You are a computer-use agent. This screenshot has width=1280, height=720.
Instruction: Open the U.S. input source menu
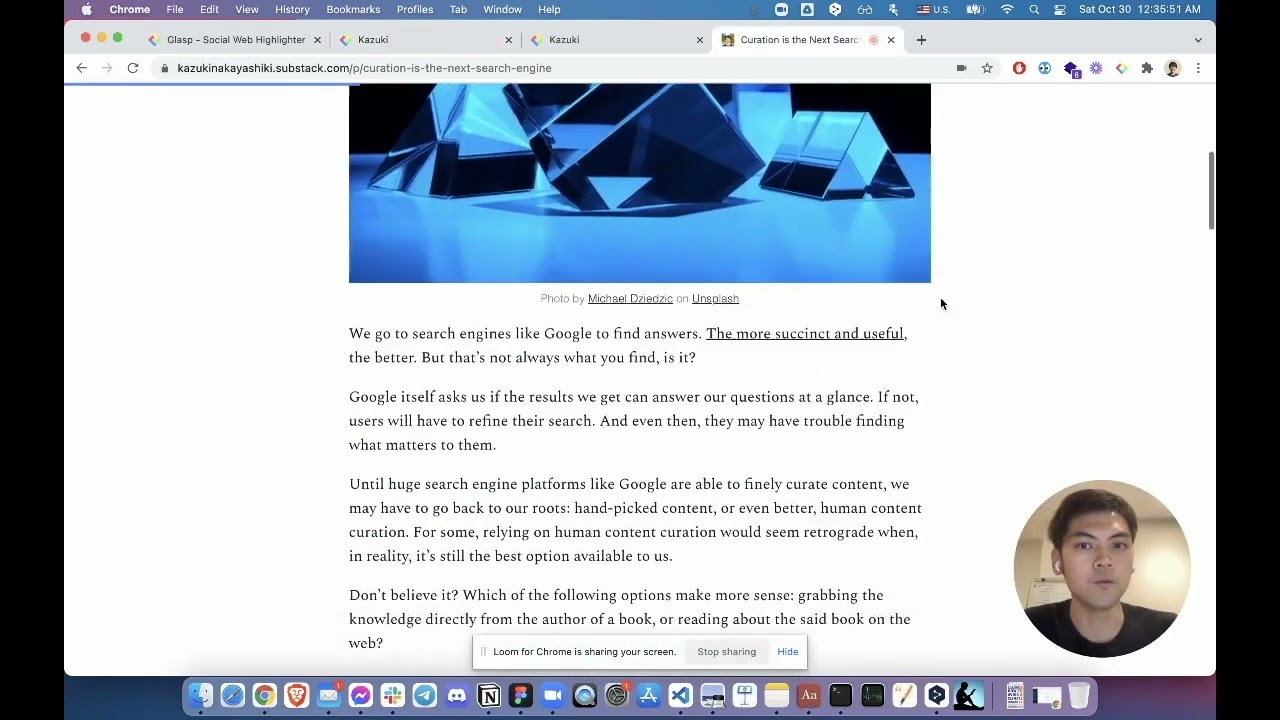[x=933, y=9]
